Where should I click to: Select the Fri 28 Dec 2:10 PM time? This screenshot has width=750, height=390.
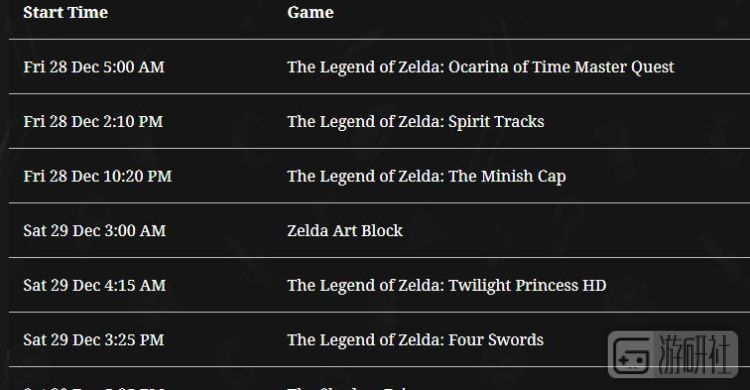pyautogui.click(x=93, y=122)
